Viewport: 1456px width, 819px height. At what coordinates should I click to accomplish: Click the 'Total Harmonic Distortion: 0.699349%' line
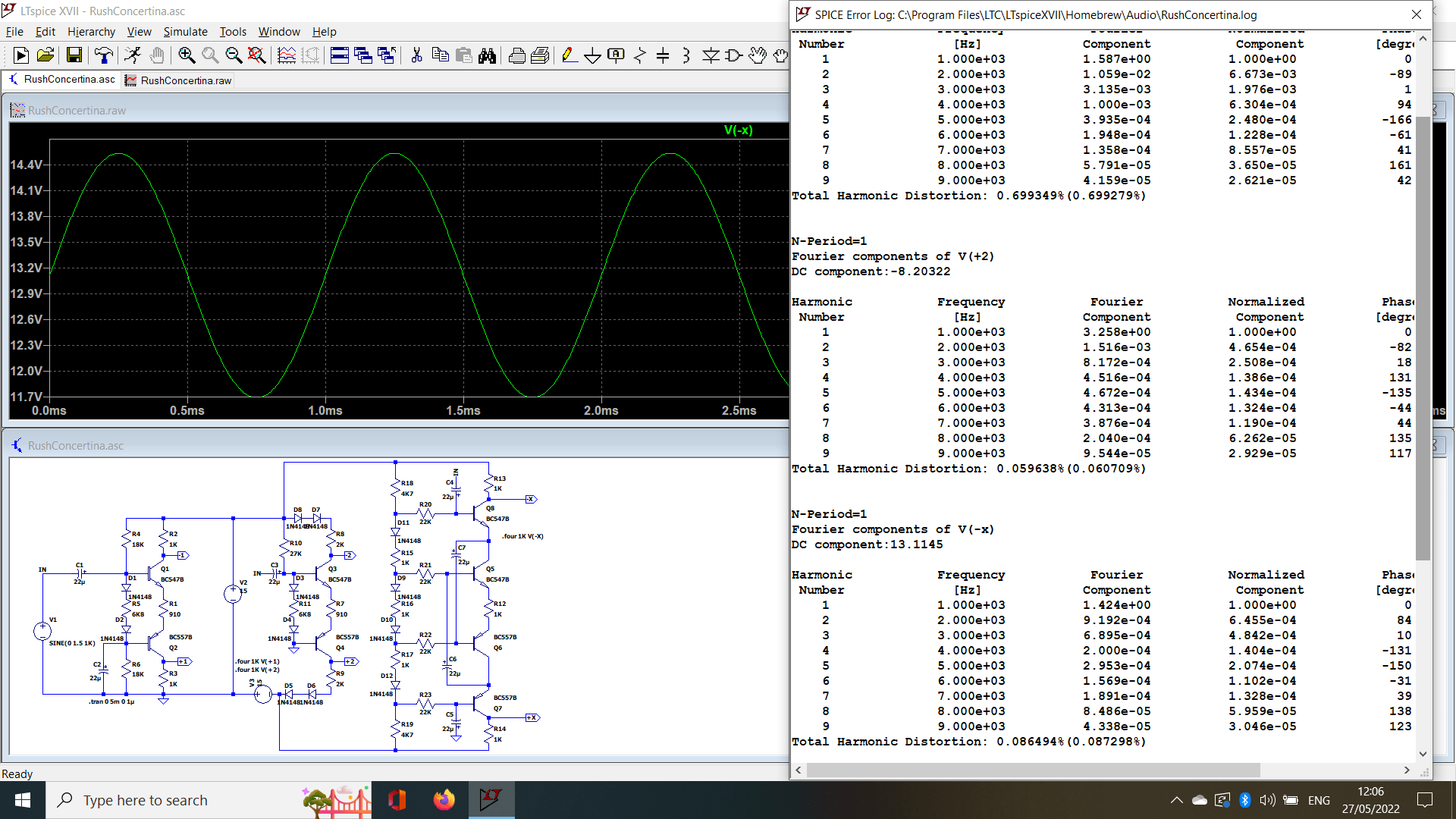(x=968, y=196)
